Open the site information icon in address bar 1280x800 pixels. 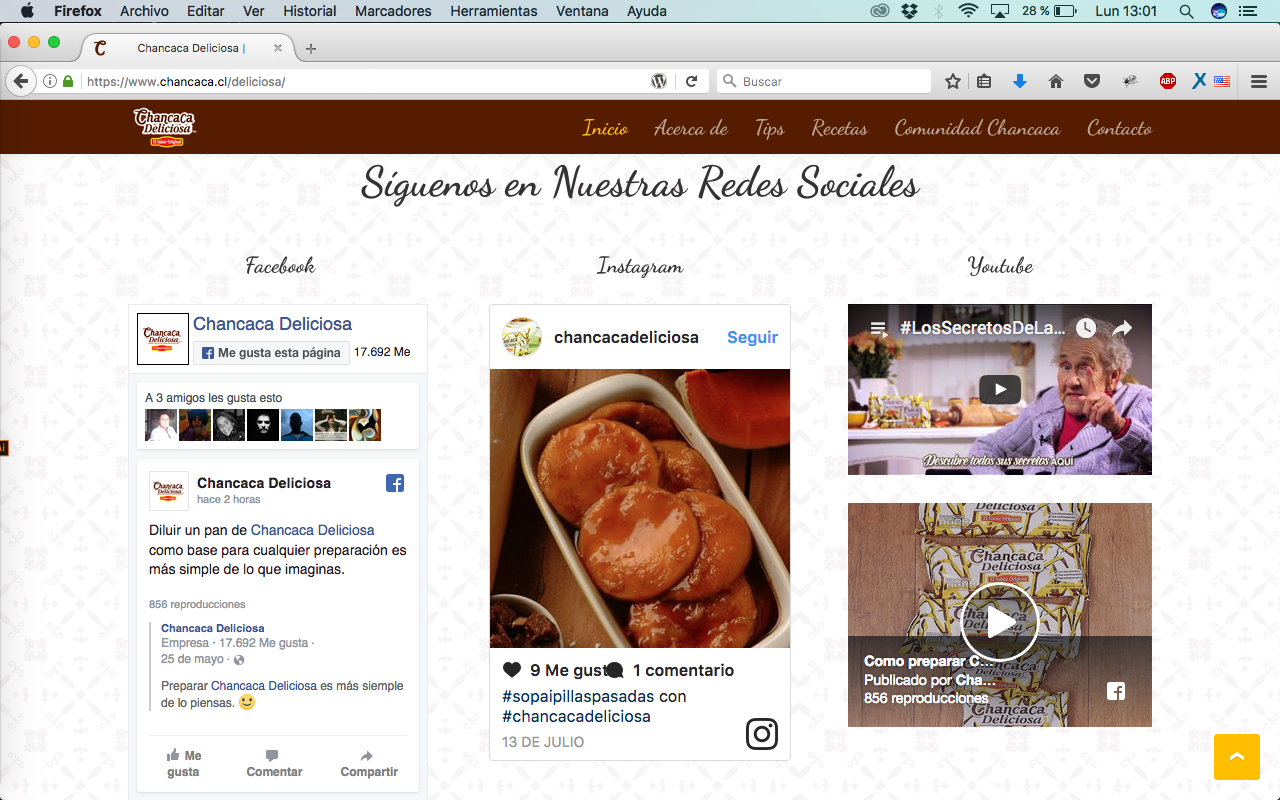(50, 81)
